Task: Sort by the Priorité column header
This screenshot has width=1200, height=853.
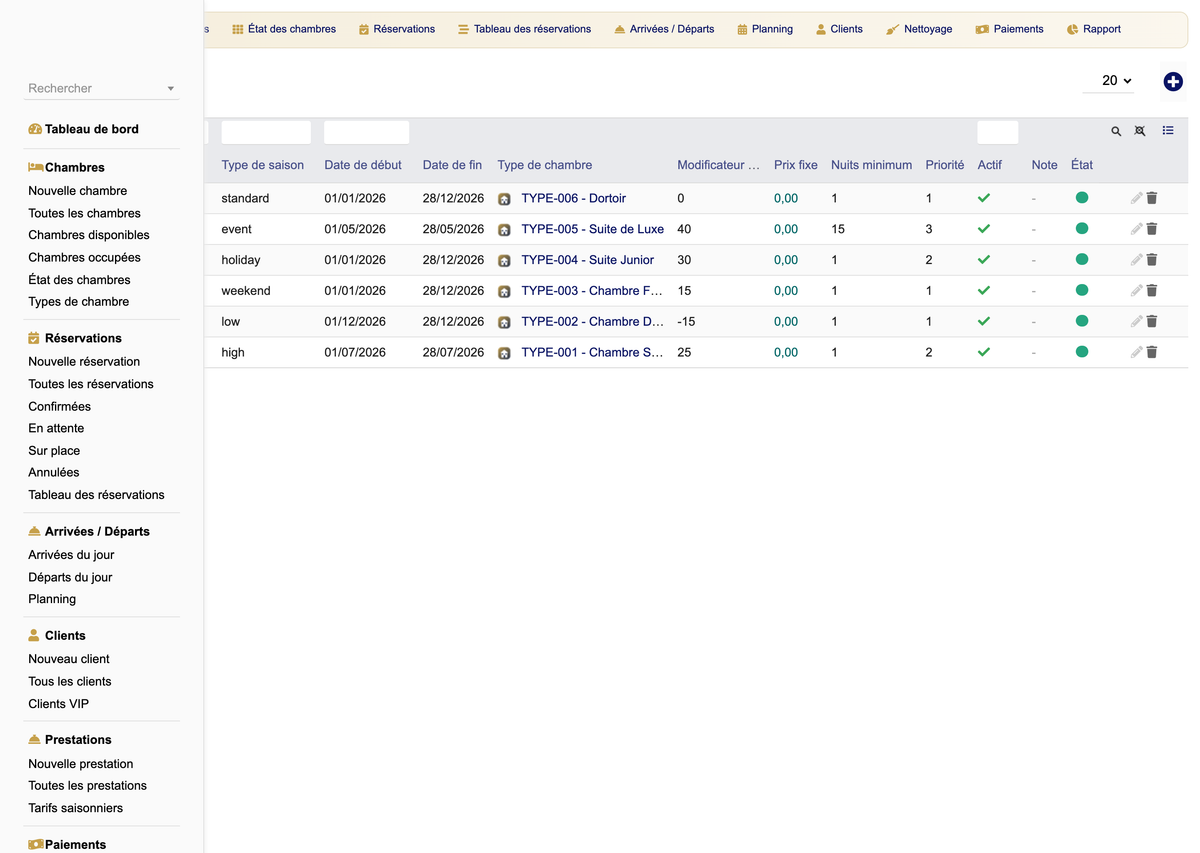Action: pyautogui.click(x=945, y=165)
